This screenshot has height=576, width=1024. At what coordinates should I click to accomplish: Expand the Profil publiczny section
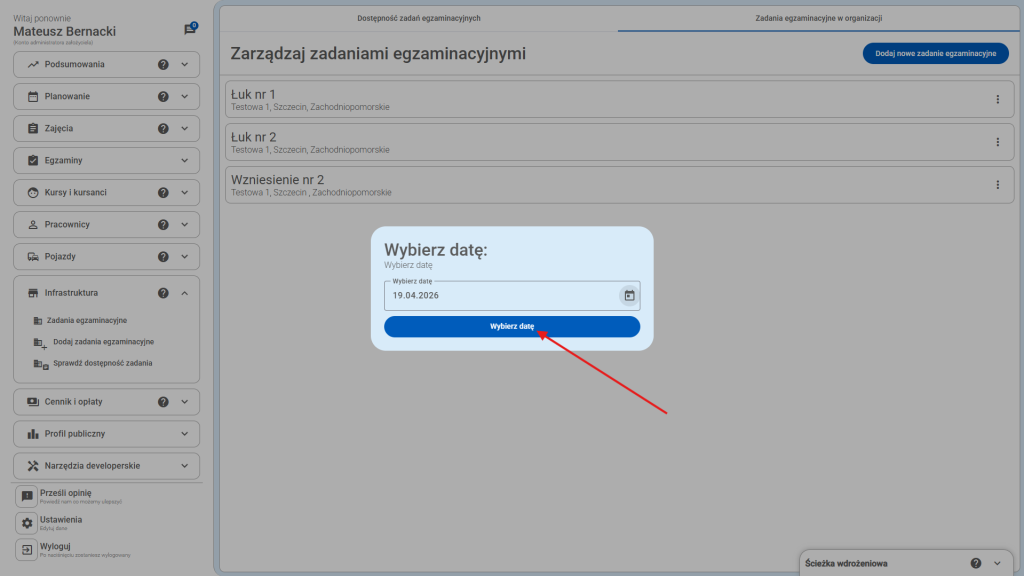(x=184, y=434)
